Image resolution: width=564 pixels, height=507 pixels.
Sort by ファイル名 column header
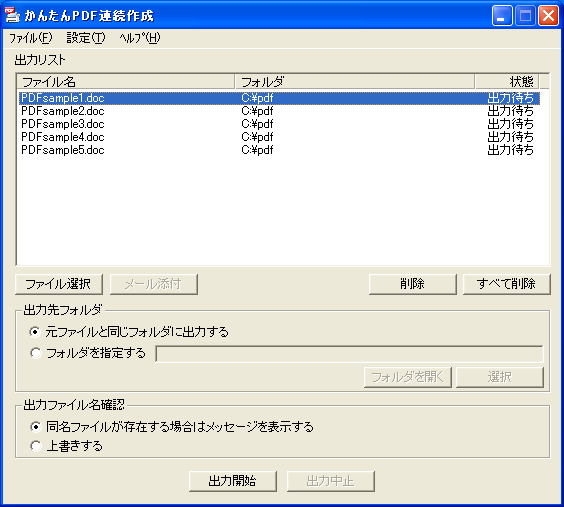click(126, 82)
